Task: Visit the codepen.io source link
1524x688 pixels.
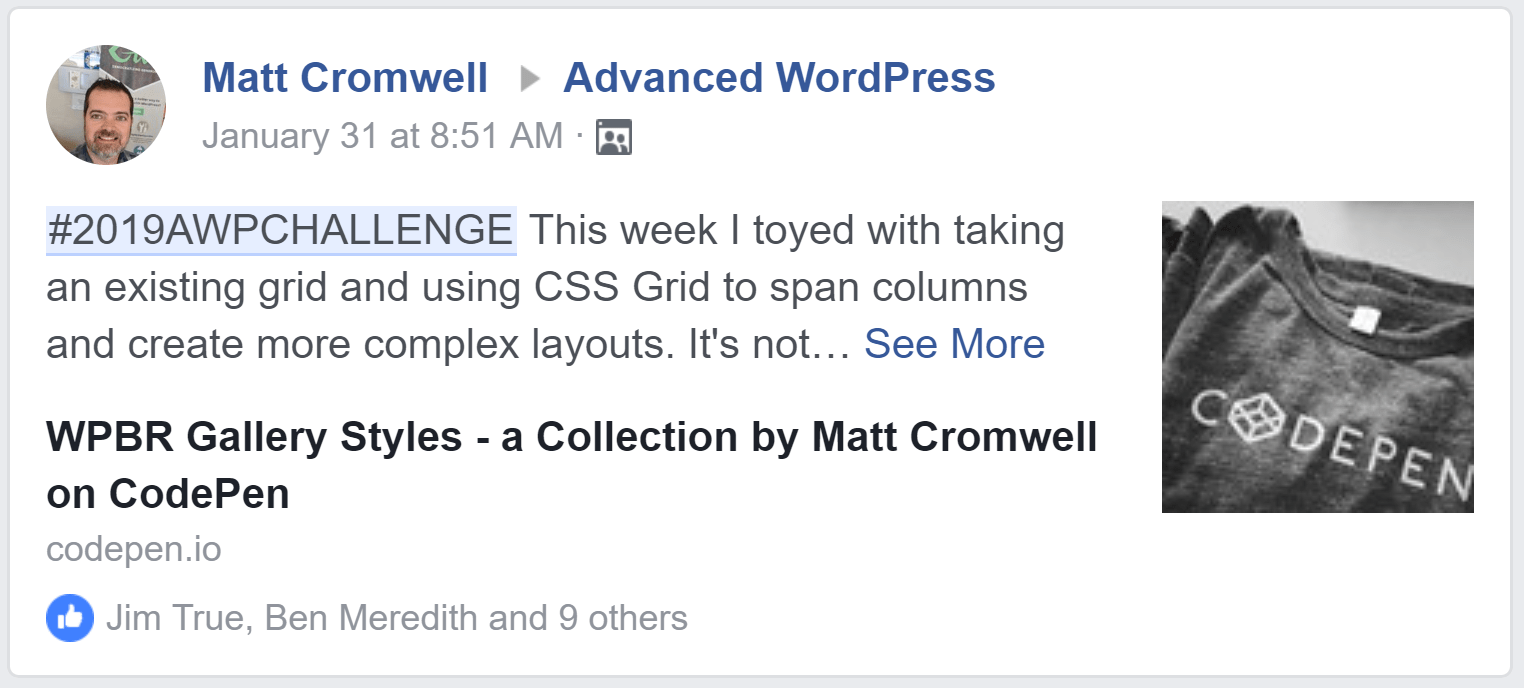Action: [x=133, y=549]
